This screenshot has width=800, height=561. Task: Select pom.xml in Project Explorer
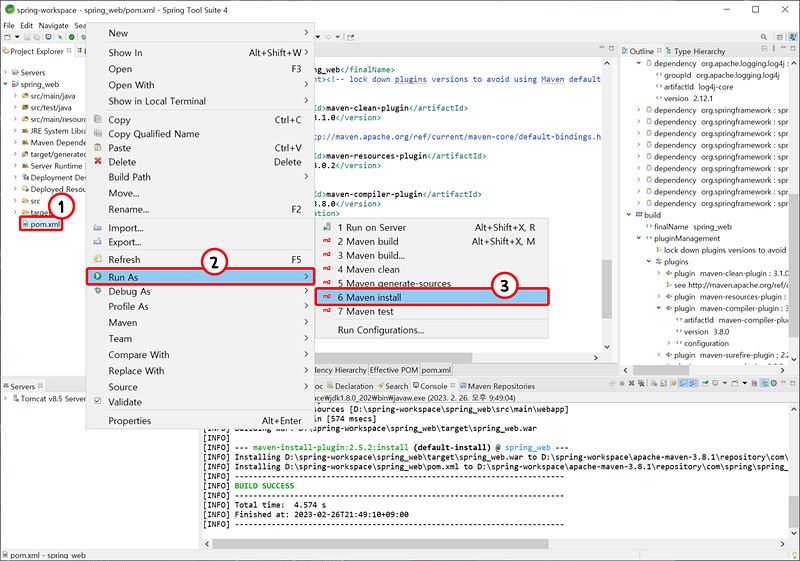pyautogui.click(x=41, y=224)
